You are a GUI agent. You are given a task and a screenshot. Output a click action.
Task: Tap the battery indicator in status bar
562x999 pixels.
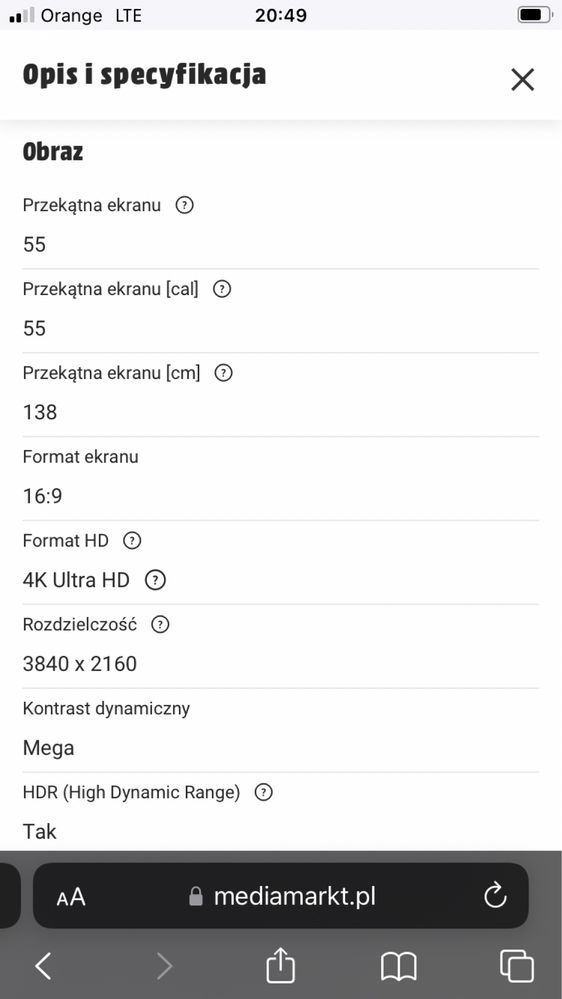click(535, 15)
